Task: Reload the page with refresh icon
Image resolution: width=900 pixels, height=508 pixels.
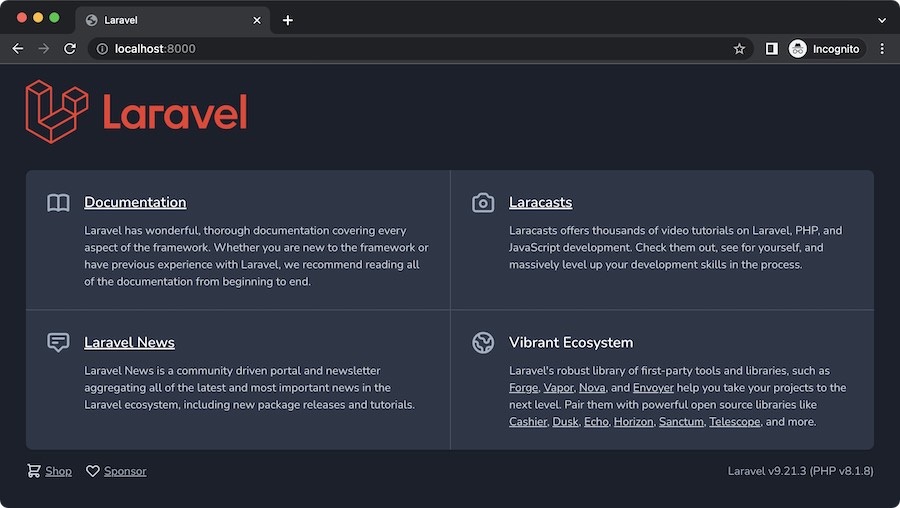Action: click(x=70, y=49)
